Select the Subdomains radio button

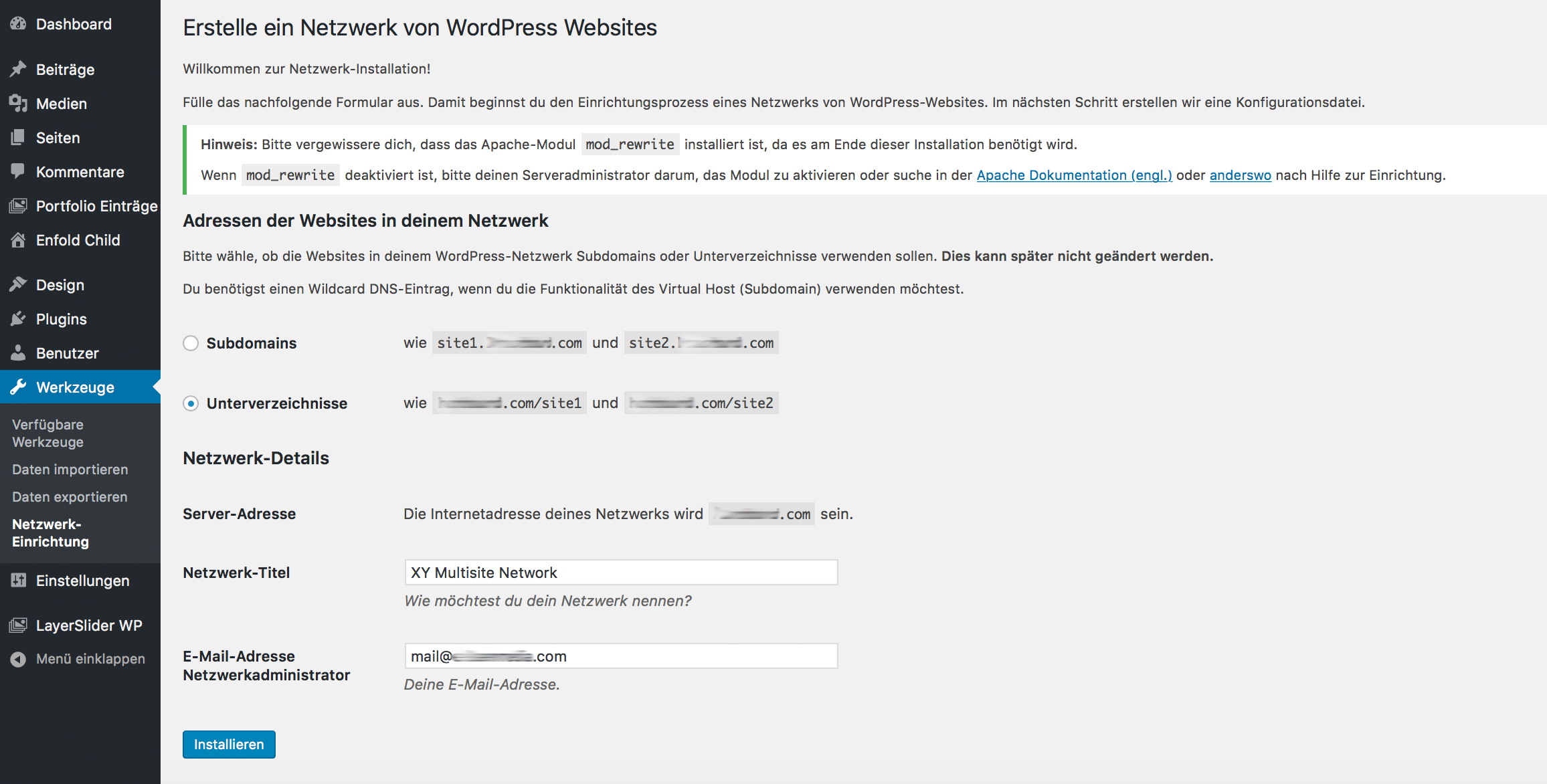click(191, 343)
